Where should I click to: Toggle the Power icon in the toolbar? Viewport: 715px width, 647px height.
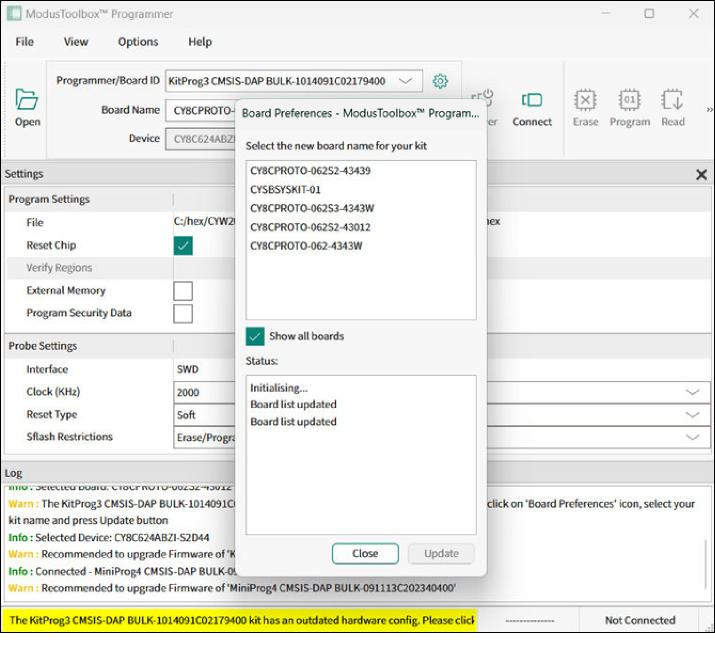(x=486, y=109)
